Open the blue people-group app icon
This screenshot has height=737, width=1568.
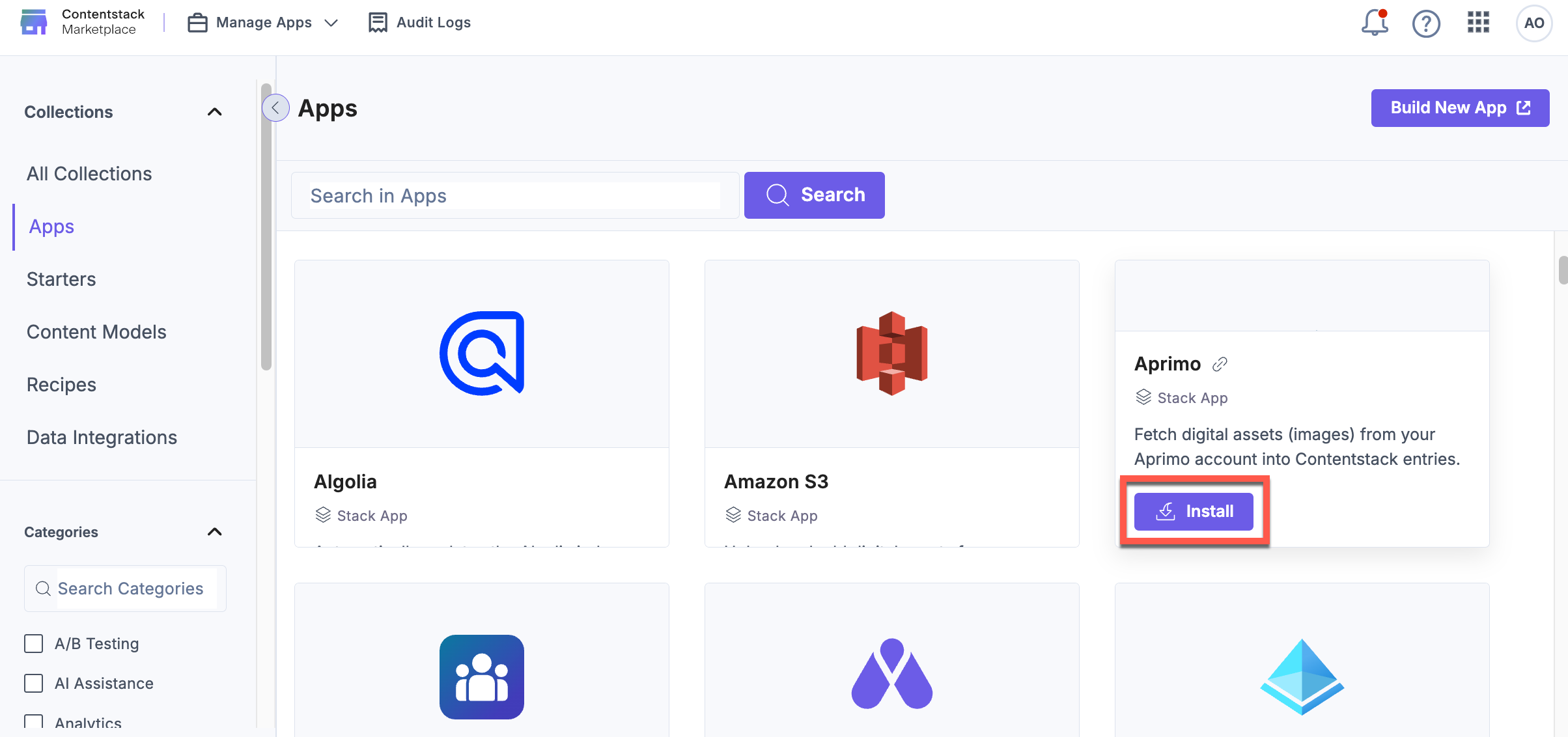482,677
